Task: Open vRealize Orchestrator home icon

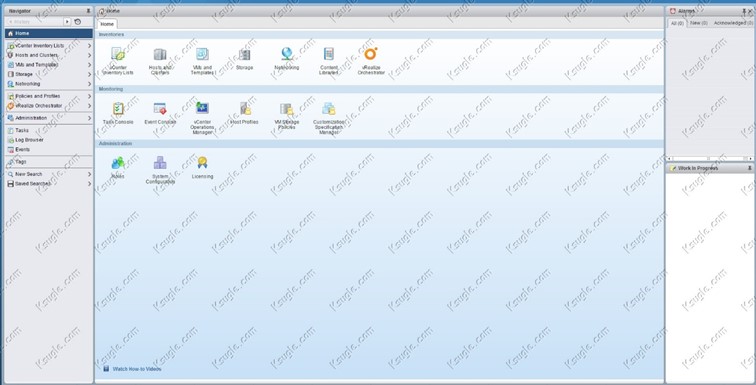Action: pyautogui.click(x=371, y=53)
